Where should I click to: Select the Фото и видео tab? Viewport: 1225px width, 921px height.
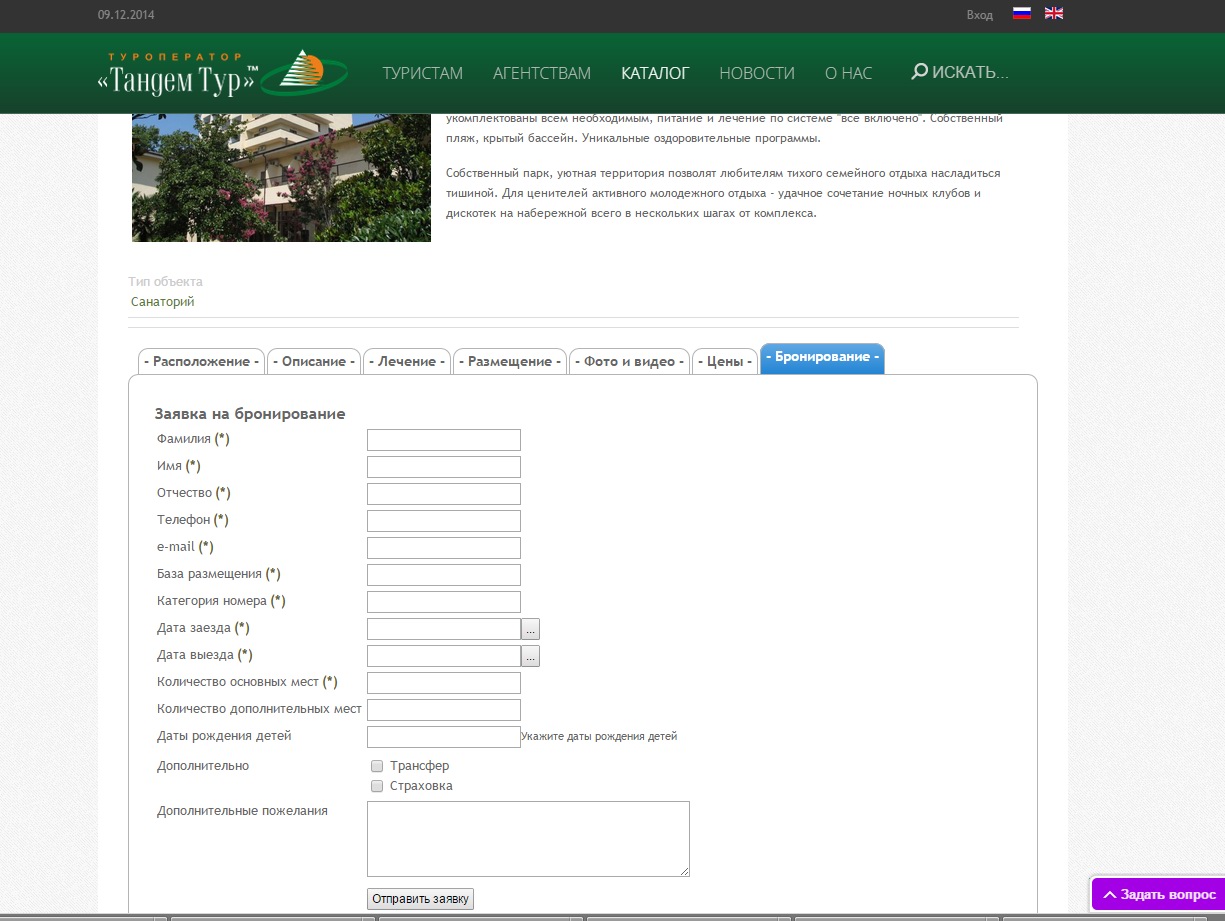(629, 361)
